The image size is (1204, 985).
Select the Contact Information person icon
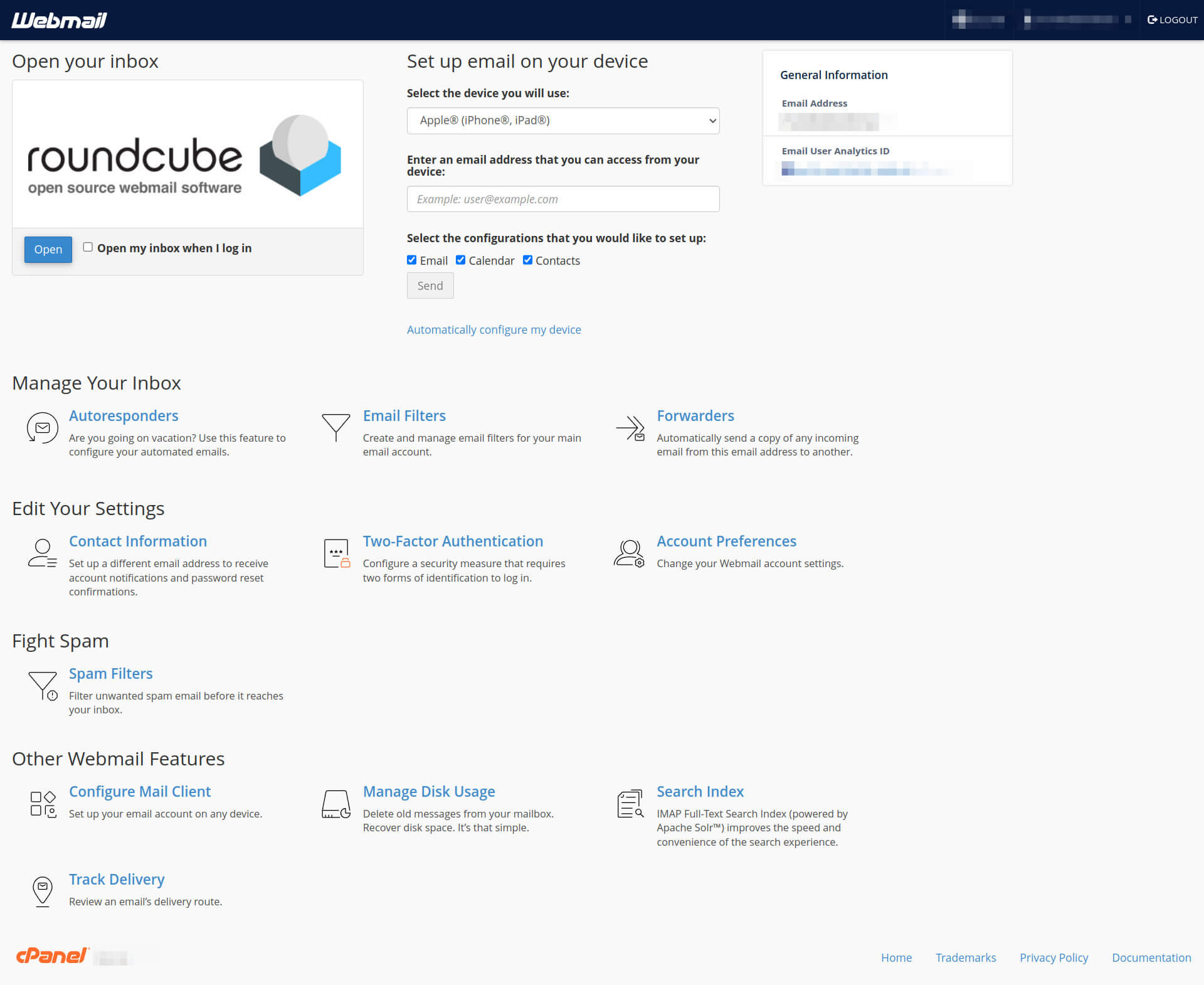pos(42,553)
